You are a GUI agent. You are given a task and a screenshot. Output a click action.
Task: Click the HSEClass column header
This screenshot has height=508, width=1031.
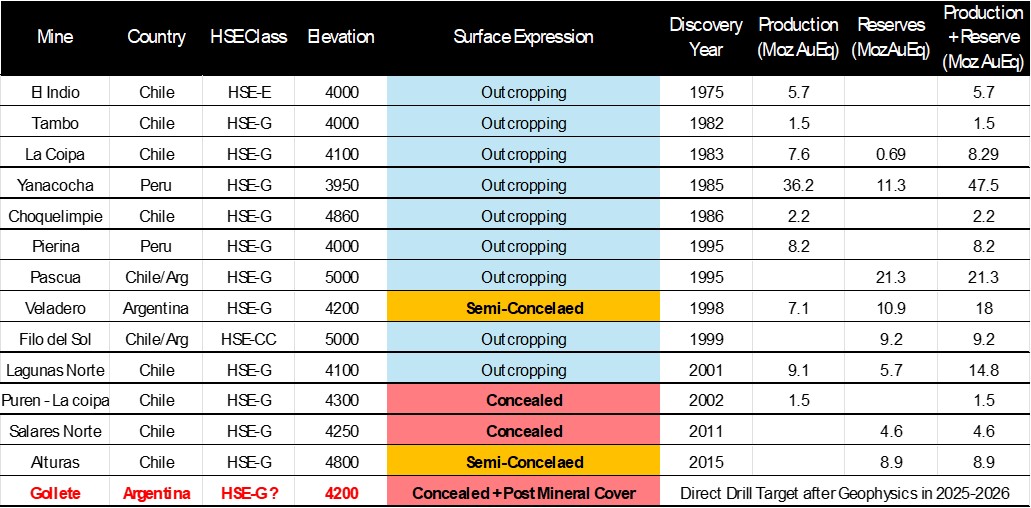click(249, 37)
